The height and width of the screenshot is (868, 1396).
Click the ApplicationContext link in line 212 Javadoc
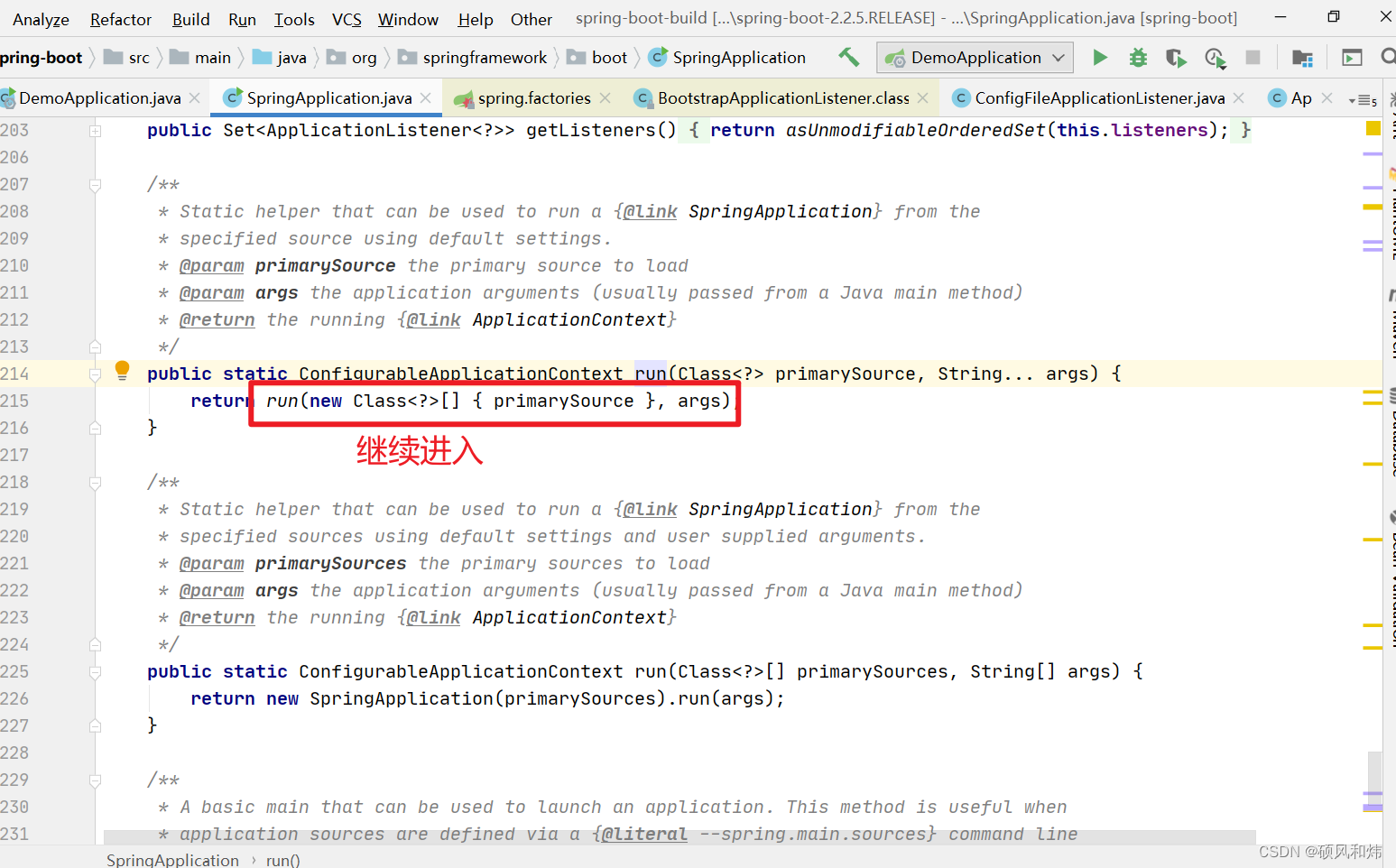[x=569, y=319]
